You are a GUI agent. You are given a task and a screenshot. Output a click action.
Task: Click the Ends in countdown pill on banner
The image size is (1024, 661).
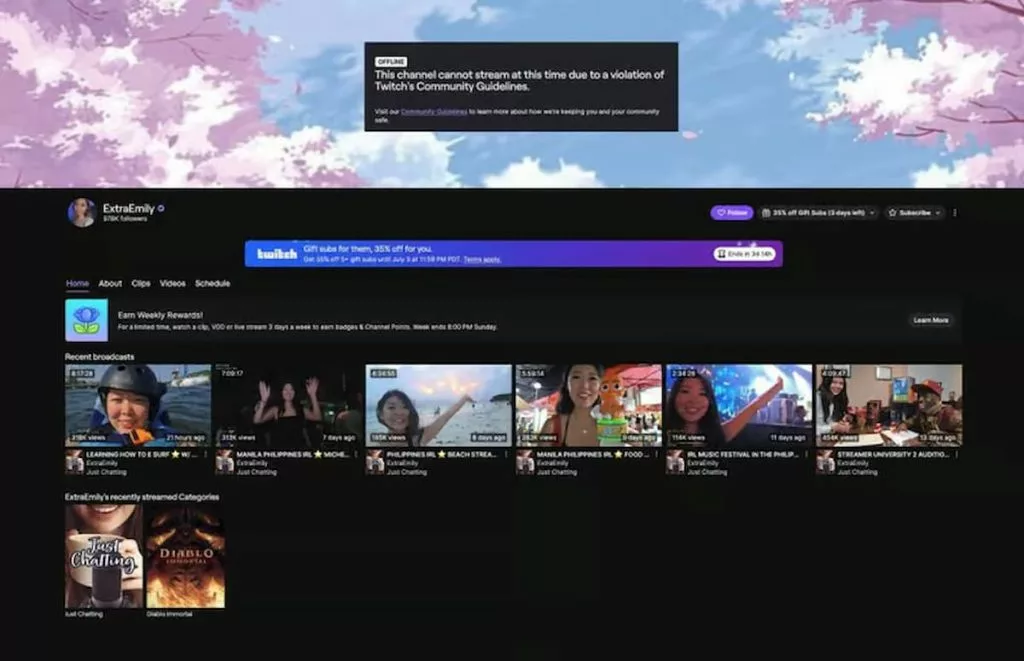point(744,253)
